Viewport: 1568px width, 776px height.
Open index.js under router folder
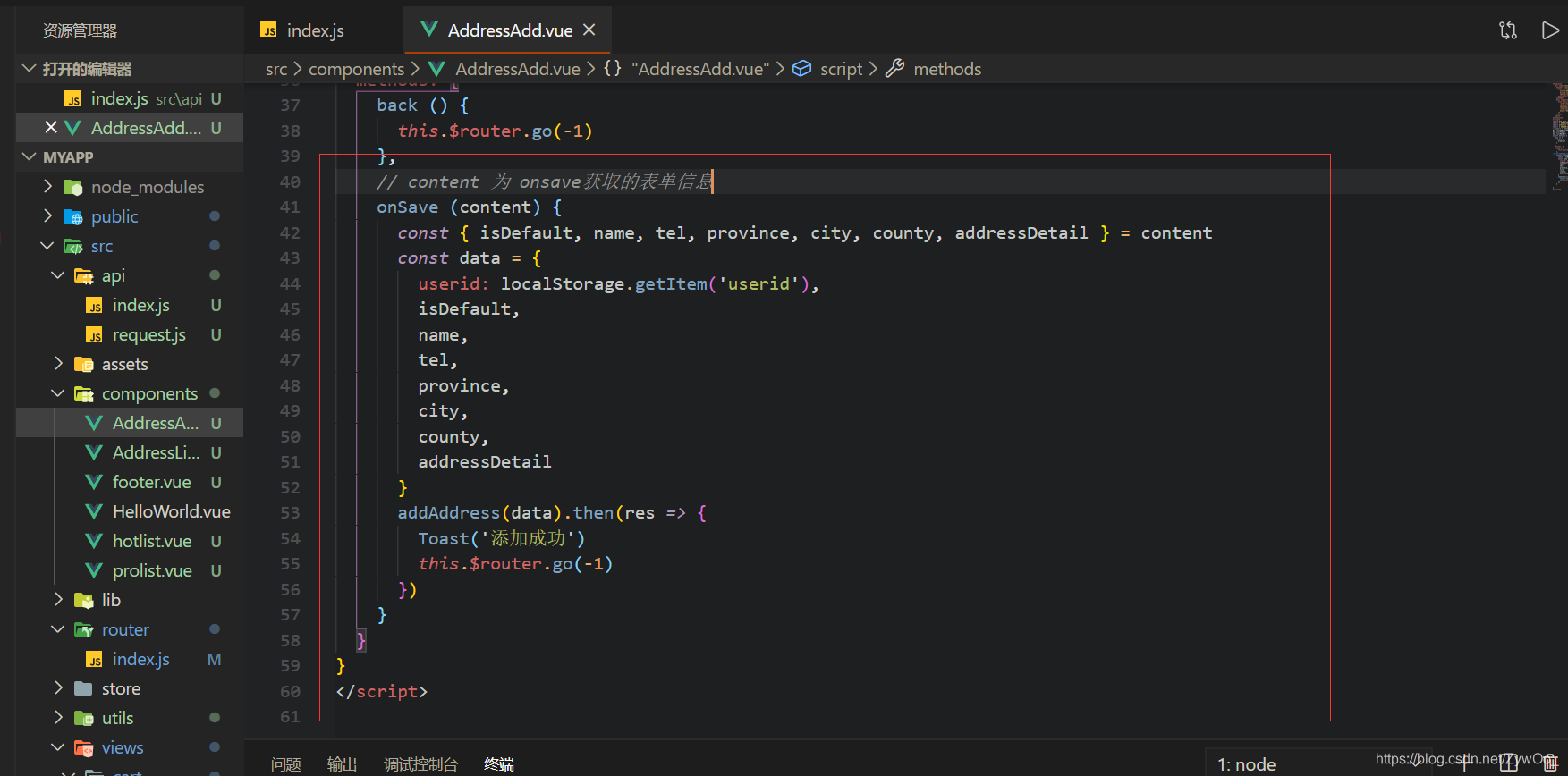130,659
